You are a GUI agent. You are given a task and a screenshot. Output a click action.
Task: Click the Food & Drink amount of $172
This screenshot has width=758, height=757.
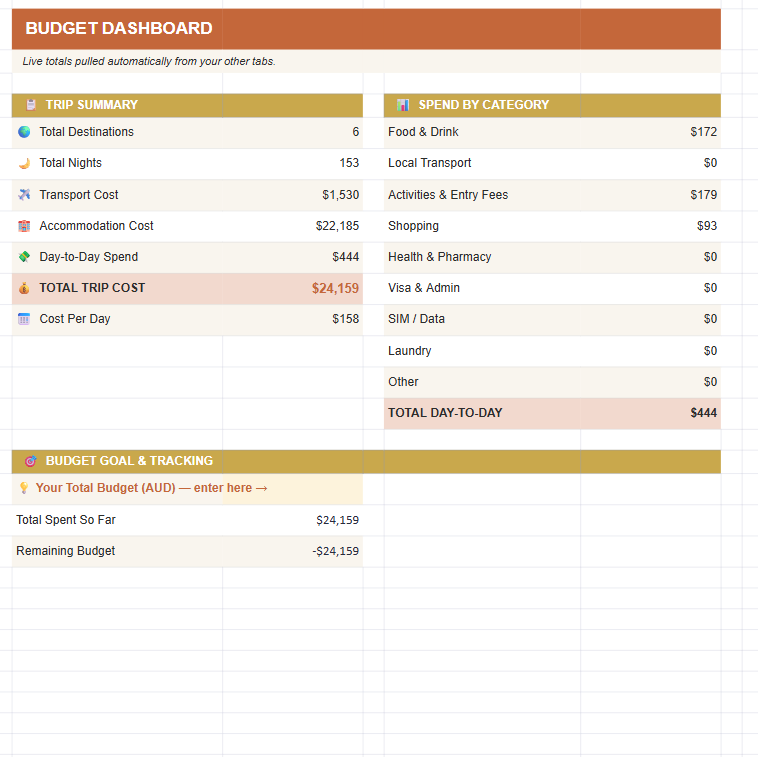(x=703, y=132)
